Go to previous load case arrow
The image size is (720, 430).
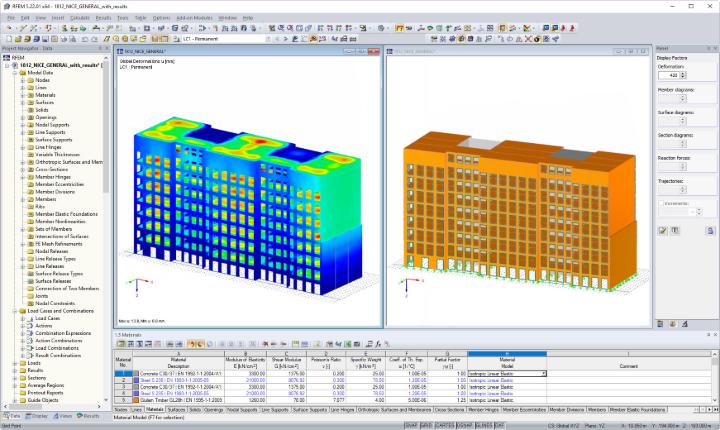277,39
